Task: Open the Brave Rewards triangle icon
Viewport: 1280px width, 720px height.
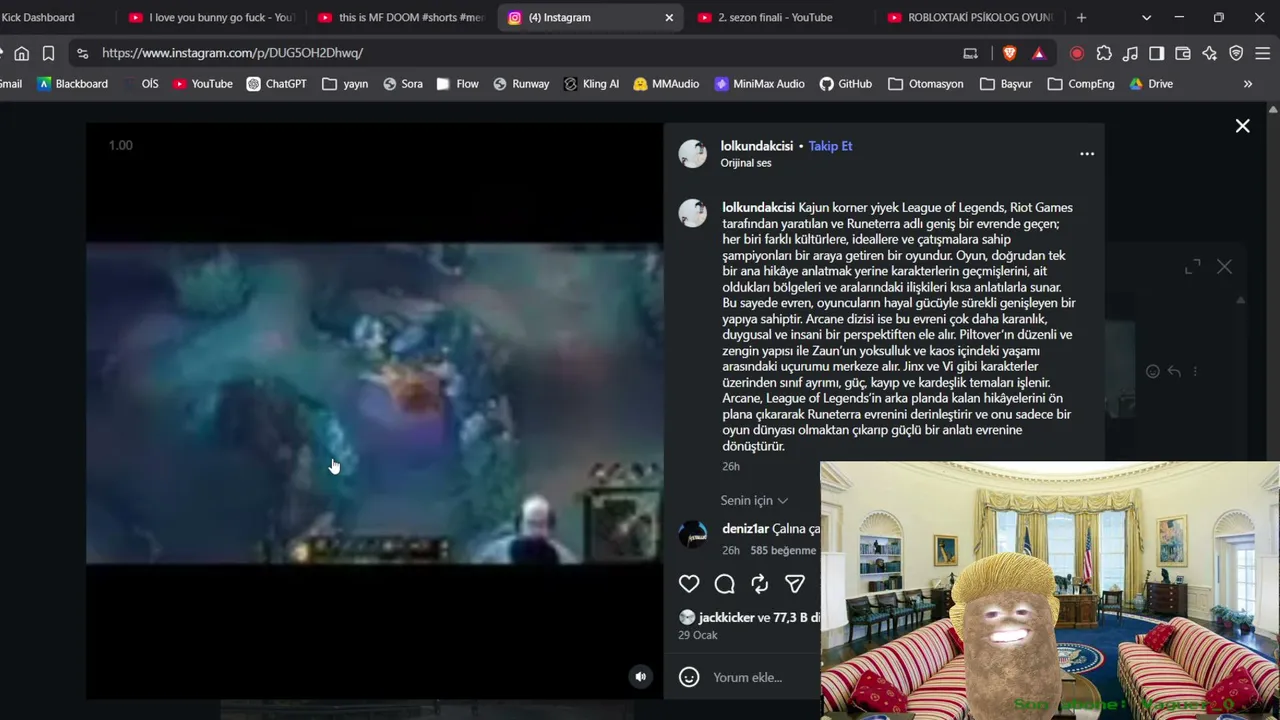Action: (x=1040, y=53)
